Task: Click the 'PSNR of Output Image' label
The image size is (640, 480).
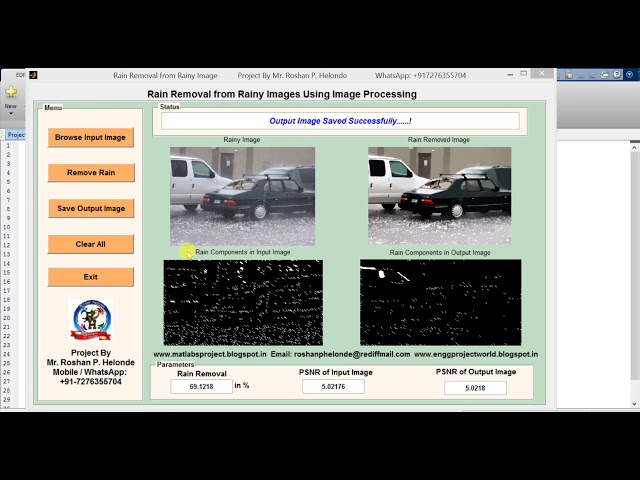Action: pos(476,372)
